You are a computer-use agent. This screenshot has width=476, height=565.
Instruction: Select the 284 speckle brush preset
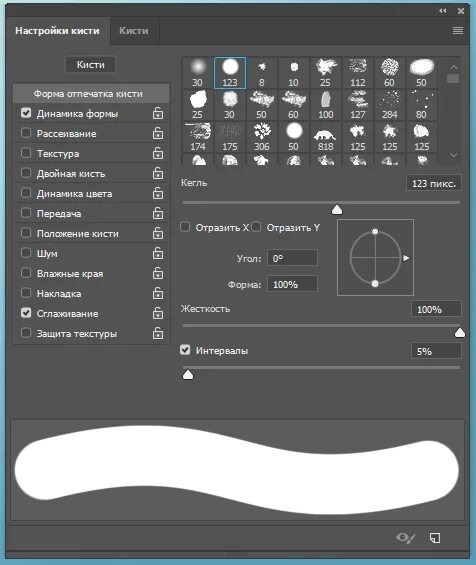tap(390, 105)
